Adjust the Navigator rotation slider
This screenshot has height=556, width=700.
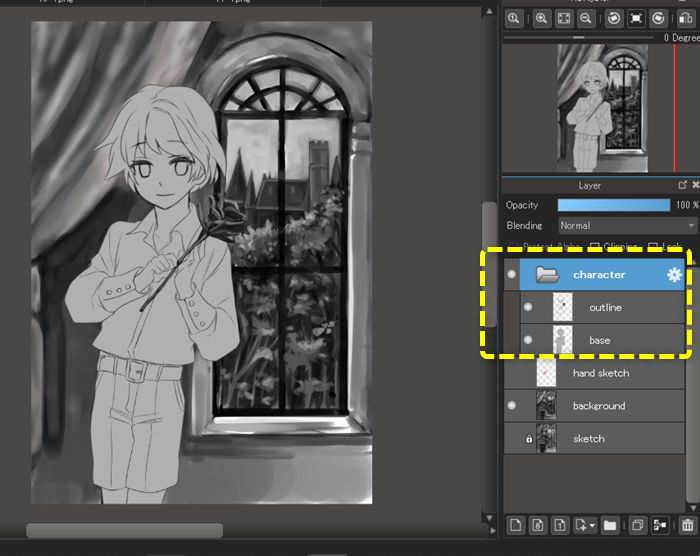579,38
